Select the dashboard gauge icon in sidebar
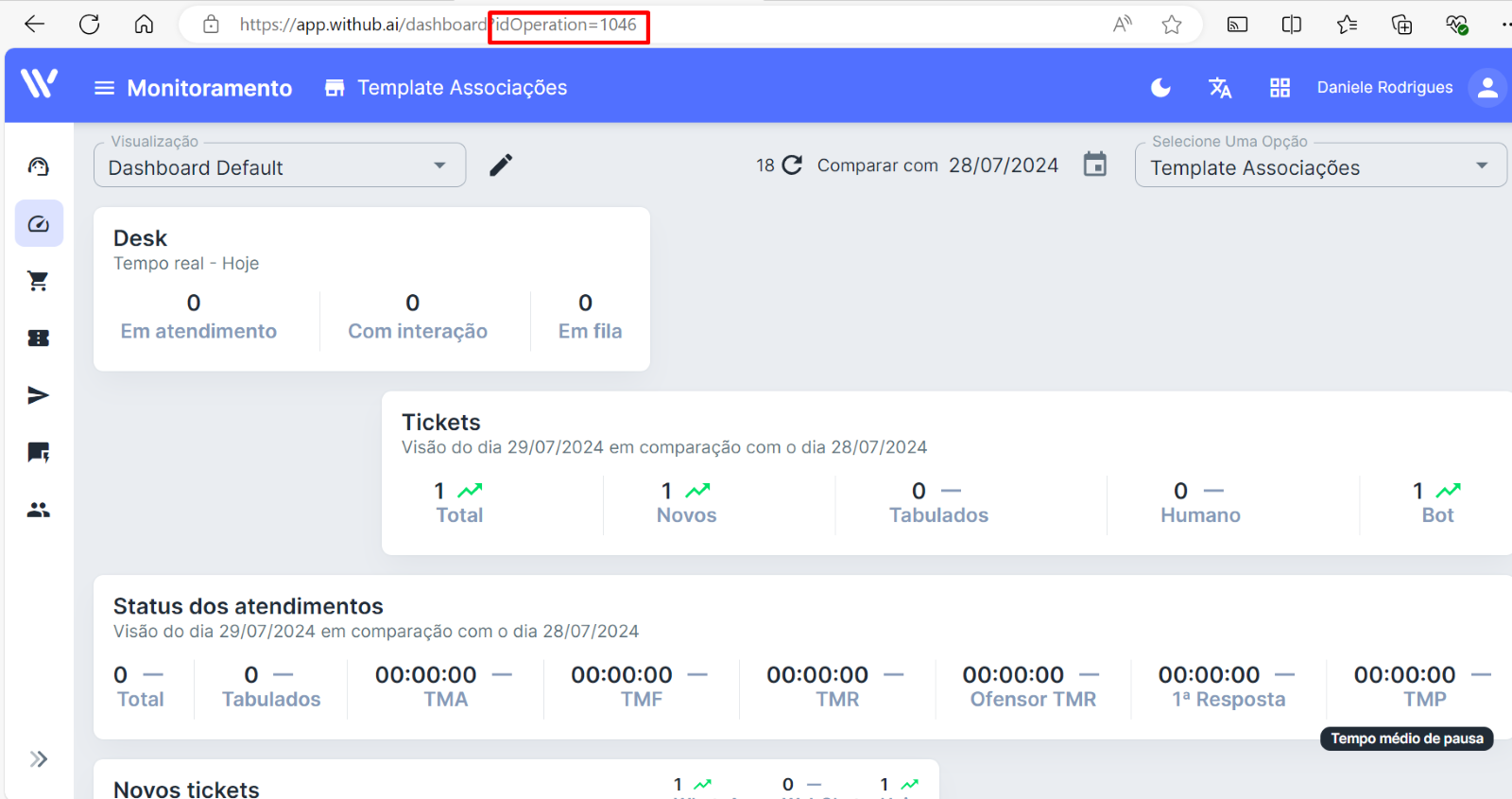This screenshot has height=799, width=1512. point(39,224)
